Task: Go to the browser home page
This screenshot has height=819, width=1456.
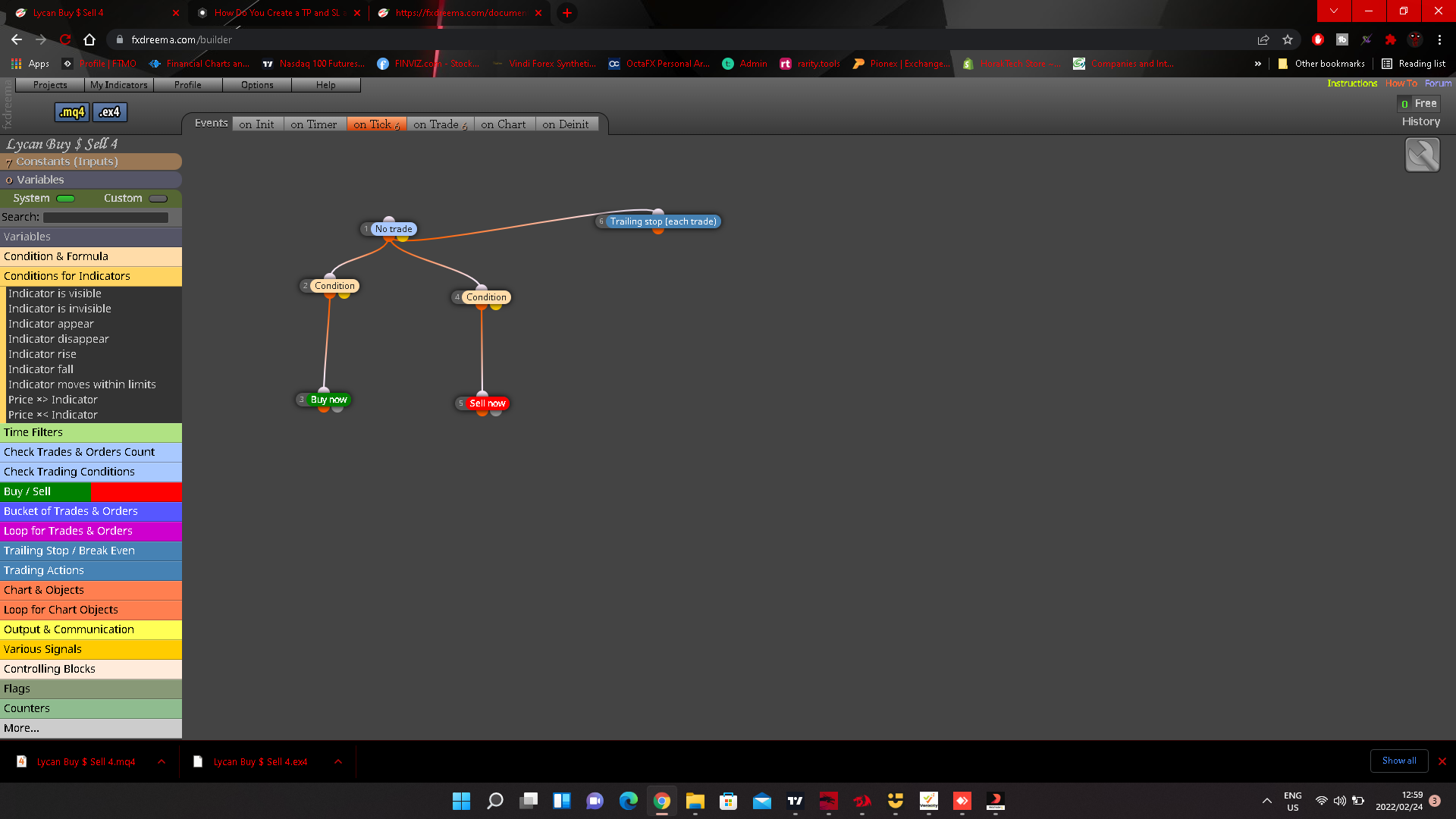Action: pos(89,39)
